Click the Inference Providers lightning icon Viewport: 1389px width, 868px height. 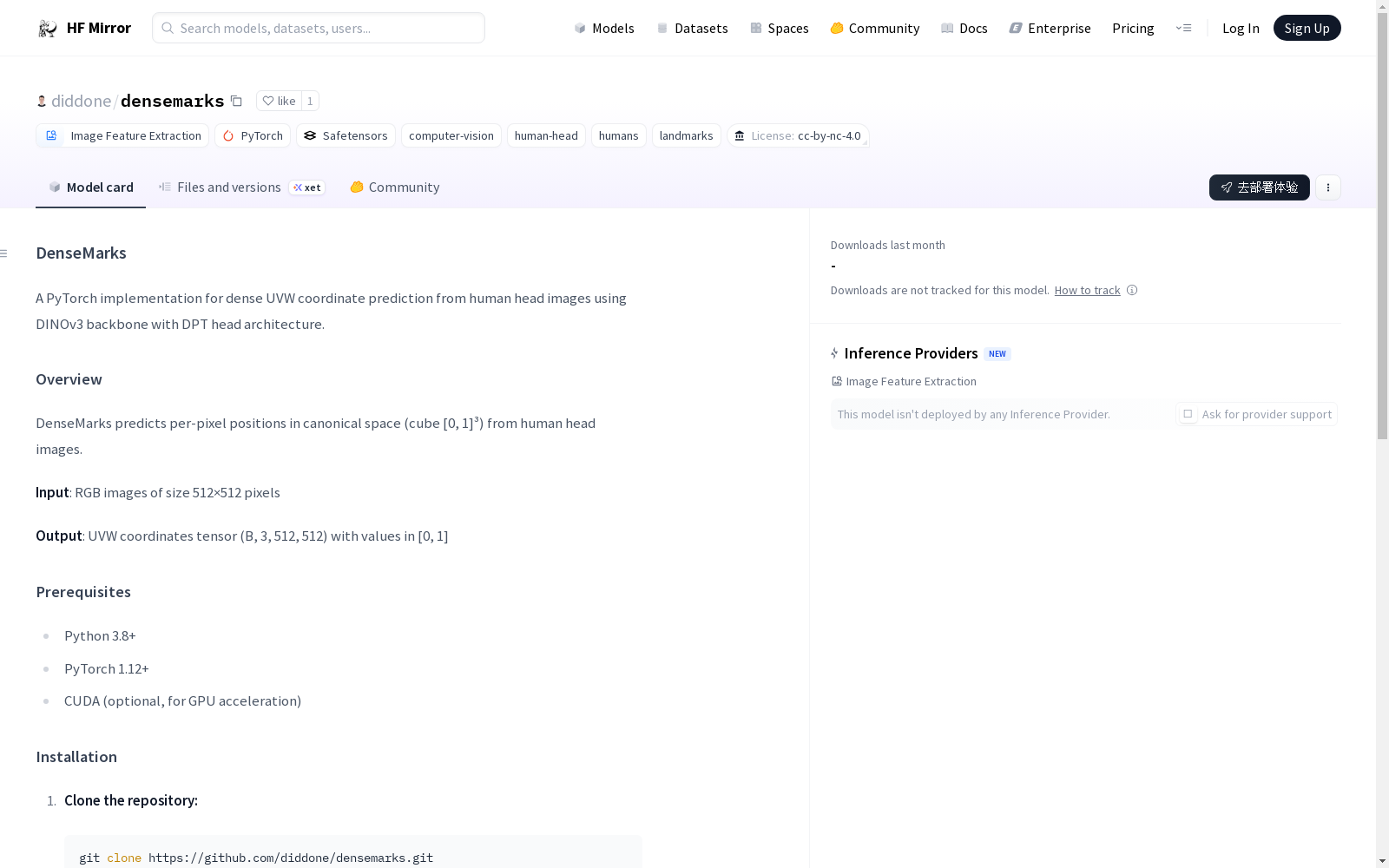pos(834,353)
